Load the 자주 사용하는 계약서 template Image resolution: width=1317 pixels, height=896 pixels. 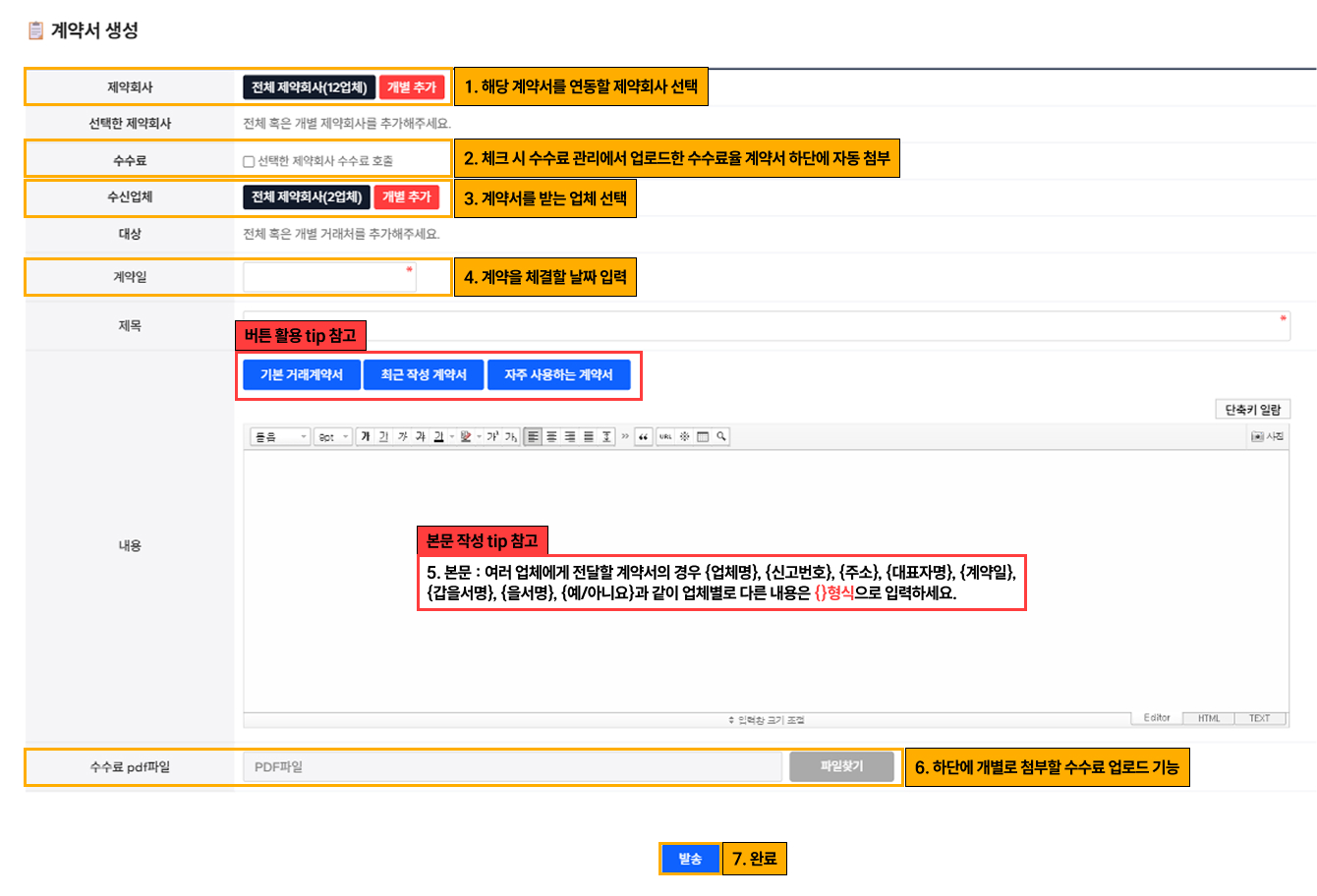coord(558,374)
